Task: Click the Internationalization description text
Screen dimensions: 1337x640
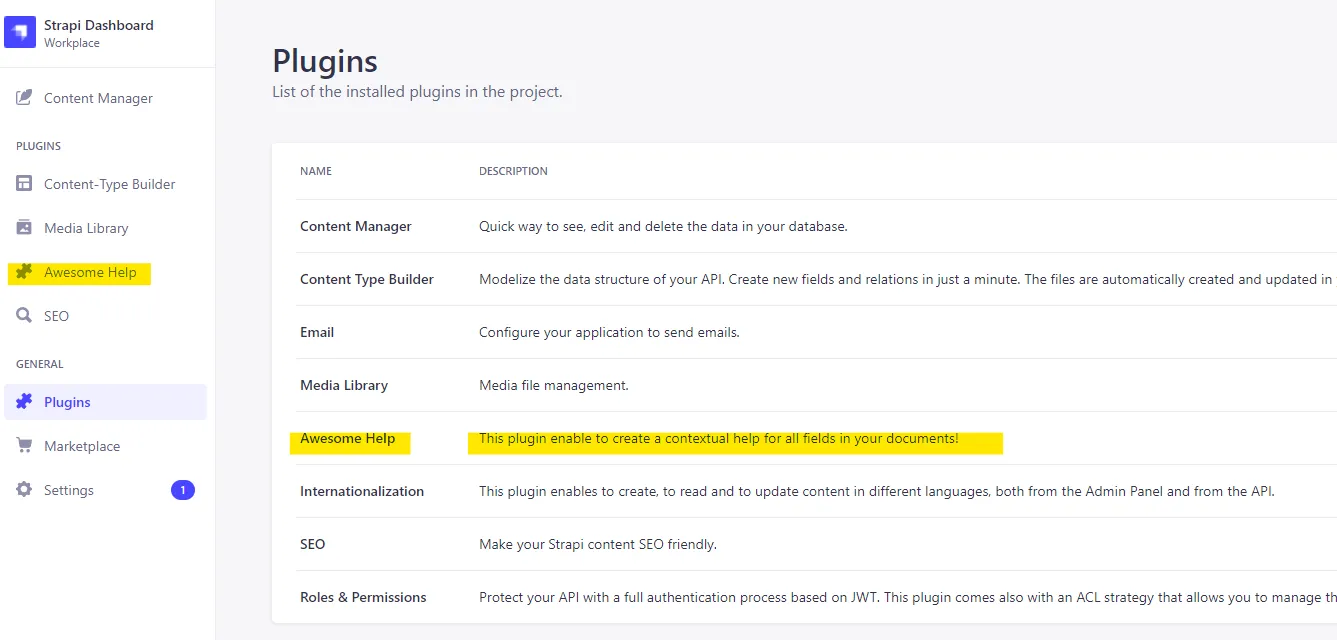Action: coord(877,491)
